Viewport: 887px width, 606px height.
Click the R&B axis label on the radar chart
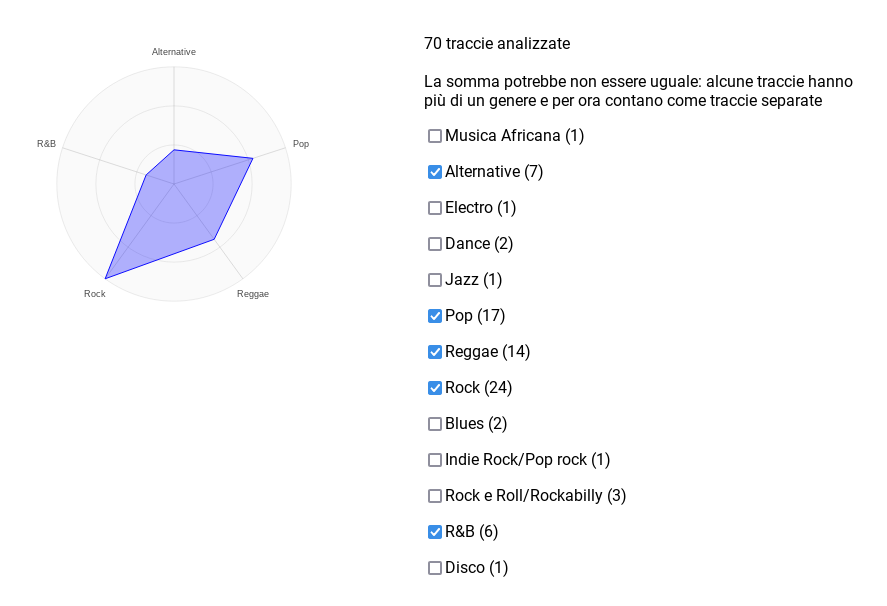[x=45, y=144]
